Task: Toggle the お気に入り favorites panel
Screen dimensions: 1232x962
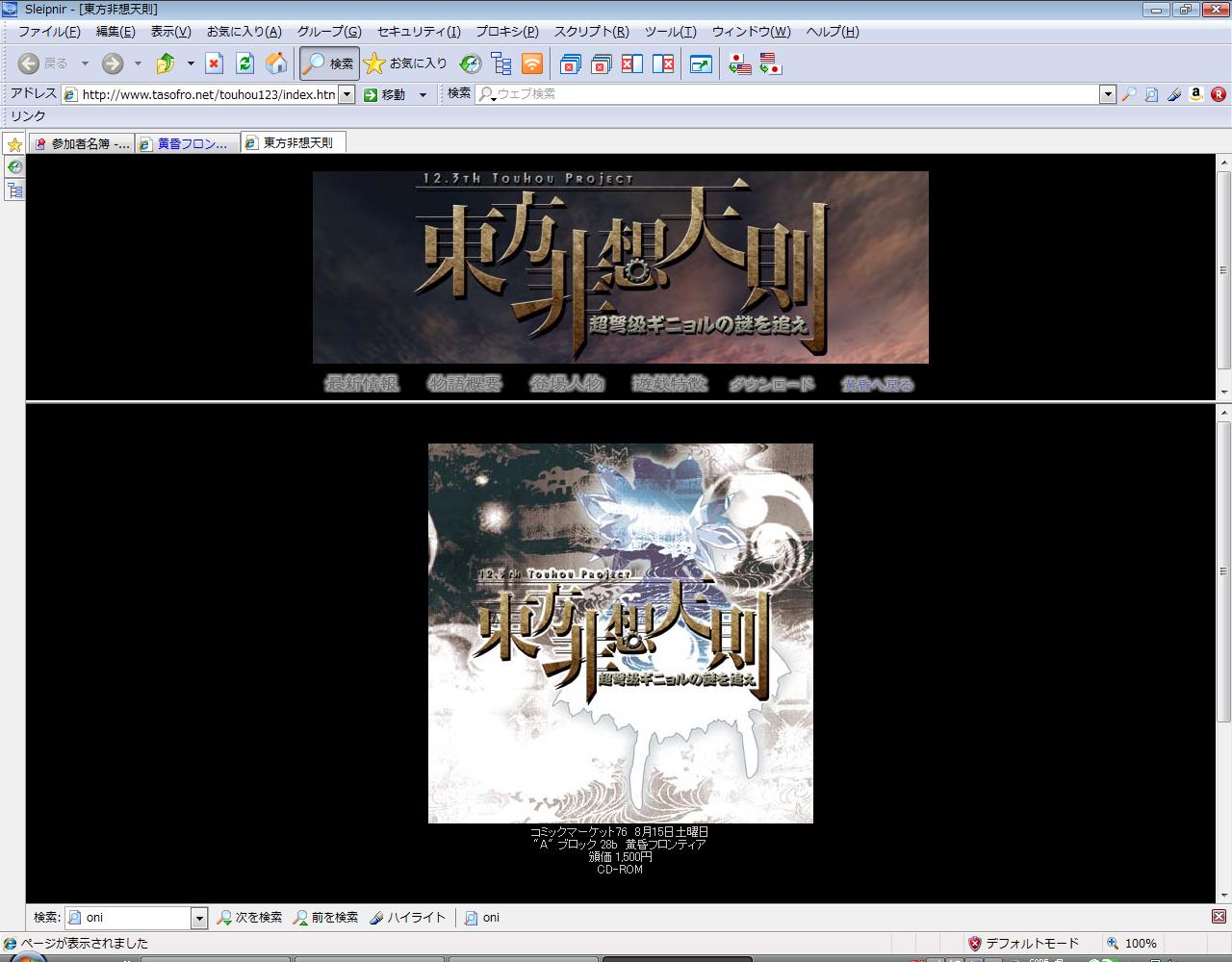Action: coord(406,63)
